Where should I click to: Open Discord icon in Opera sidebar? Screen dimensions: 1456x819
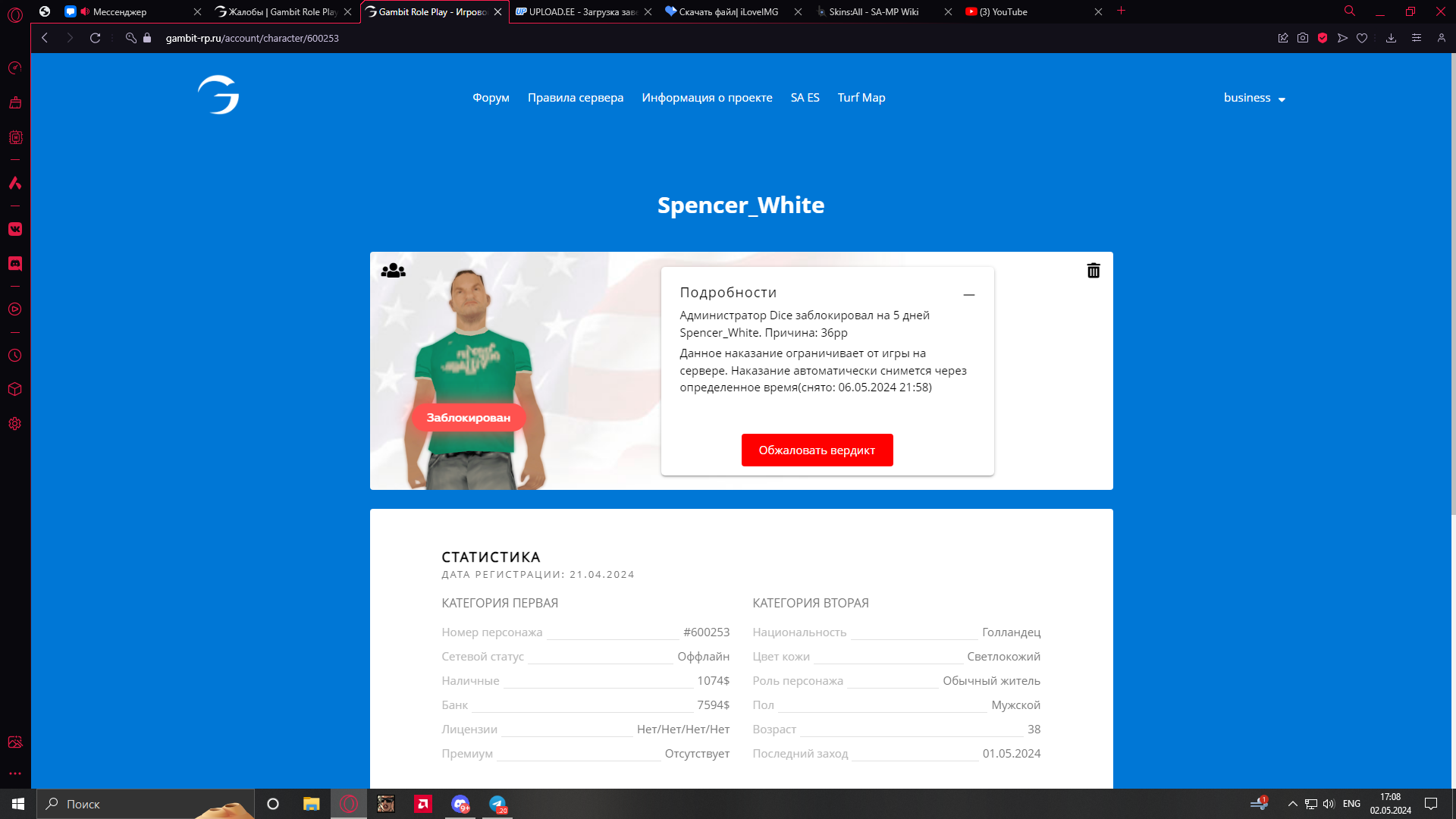tap(15, 263)
